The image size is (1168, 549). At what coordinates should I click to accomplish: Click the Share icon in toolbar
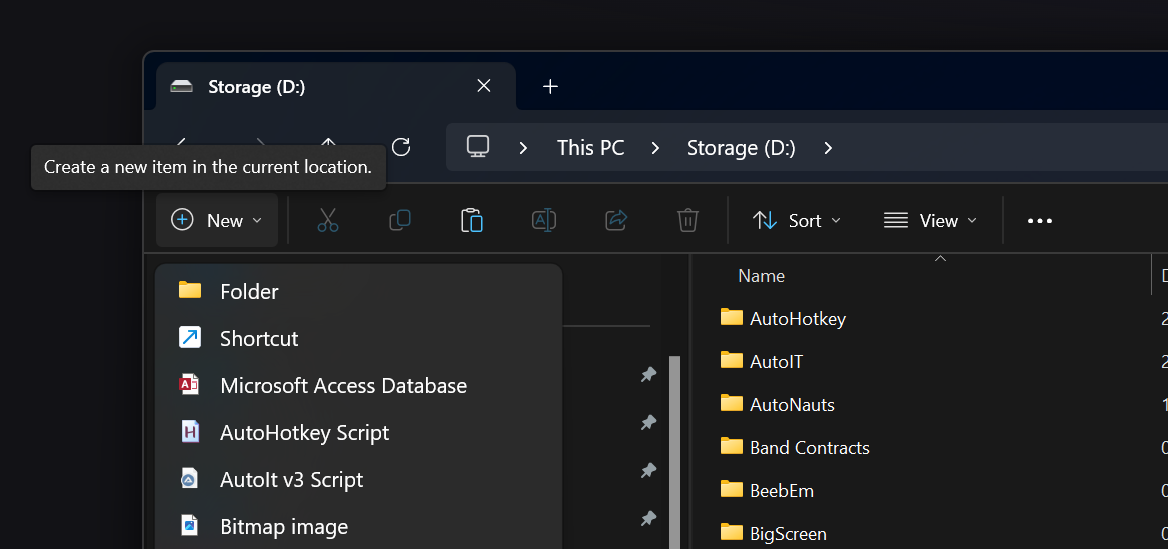click(616, 220)
